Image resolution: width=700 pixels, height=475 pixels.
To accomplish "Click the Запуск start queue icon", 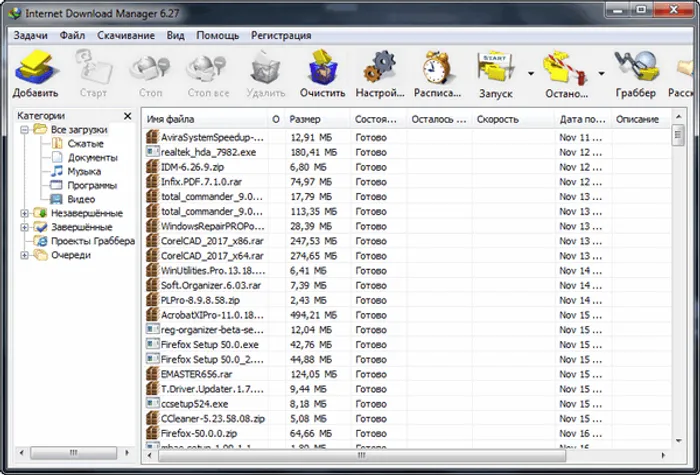I will pyautogui.click(x=495, y=68).
